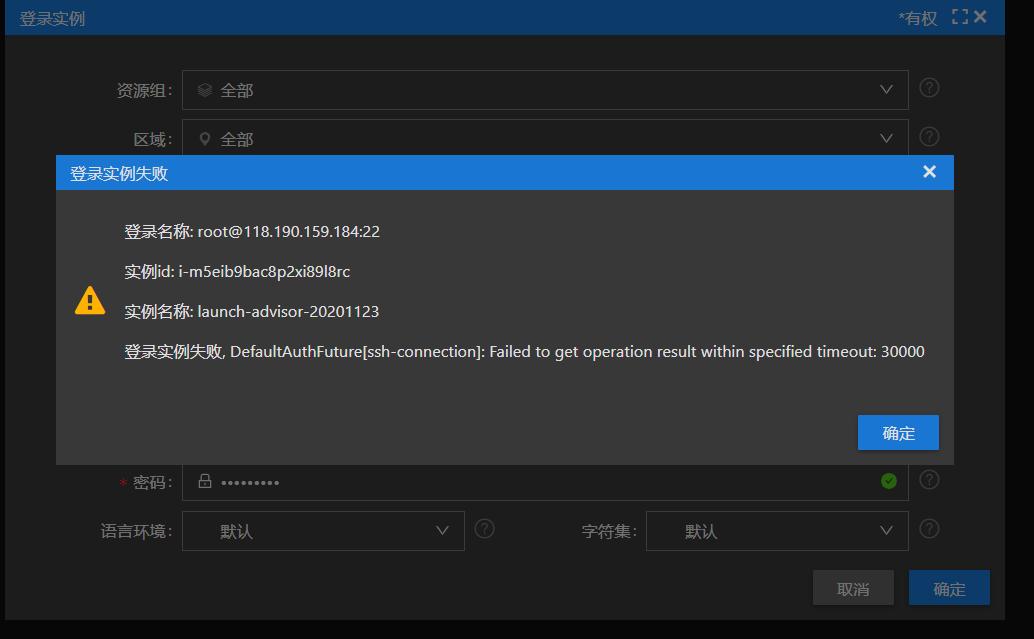Viewport: 1034px width, 639px height.
Task: Select instance id i-m5eib9bac8p2xi89l8rc text
Action: click(264, 272)
